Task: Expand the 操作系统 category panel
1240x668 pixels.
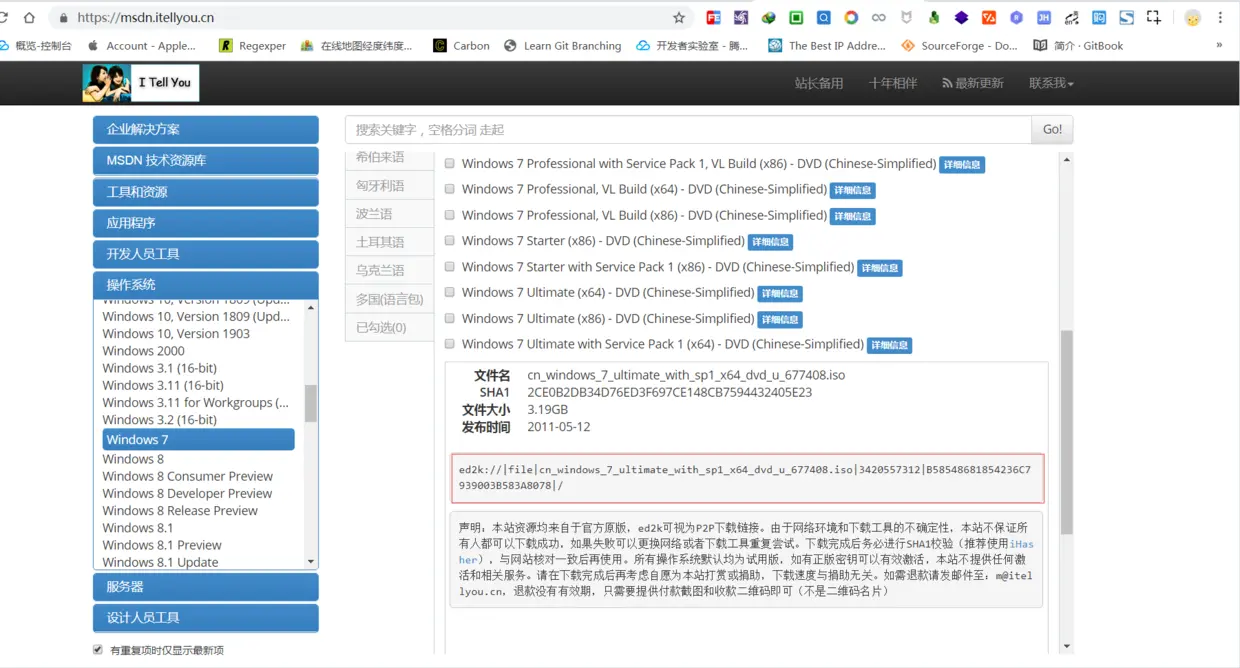Action: click(205, 285)
